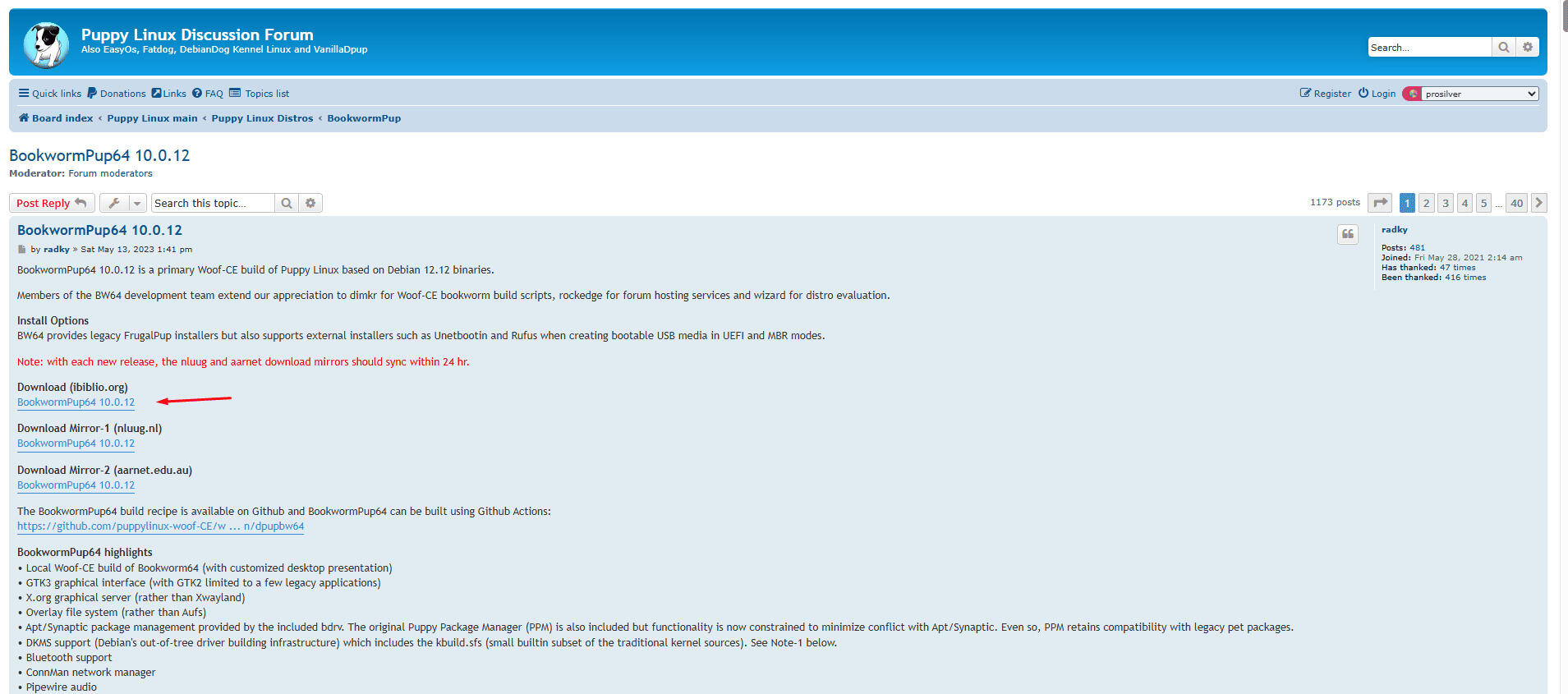Open topic advanced search gear
The width and height of the screenshot is (1568, 694).
310,203
